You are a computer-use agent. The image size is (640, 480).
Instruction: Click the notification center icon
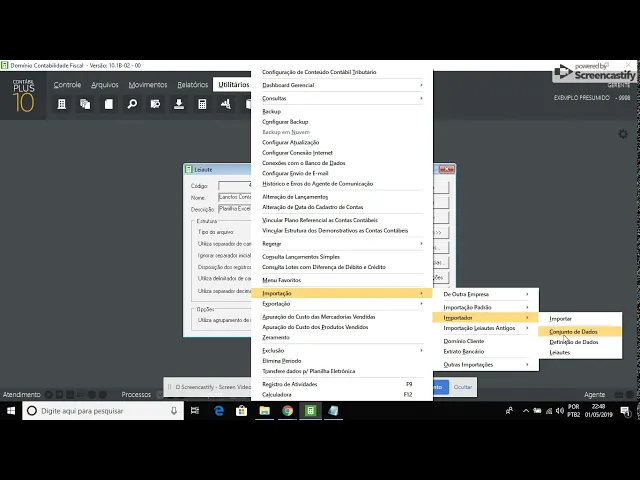tap(625, 411)
